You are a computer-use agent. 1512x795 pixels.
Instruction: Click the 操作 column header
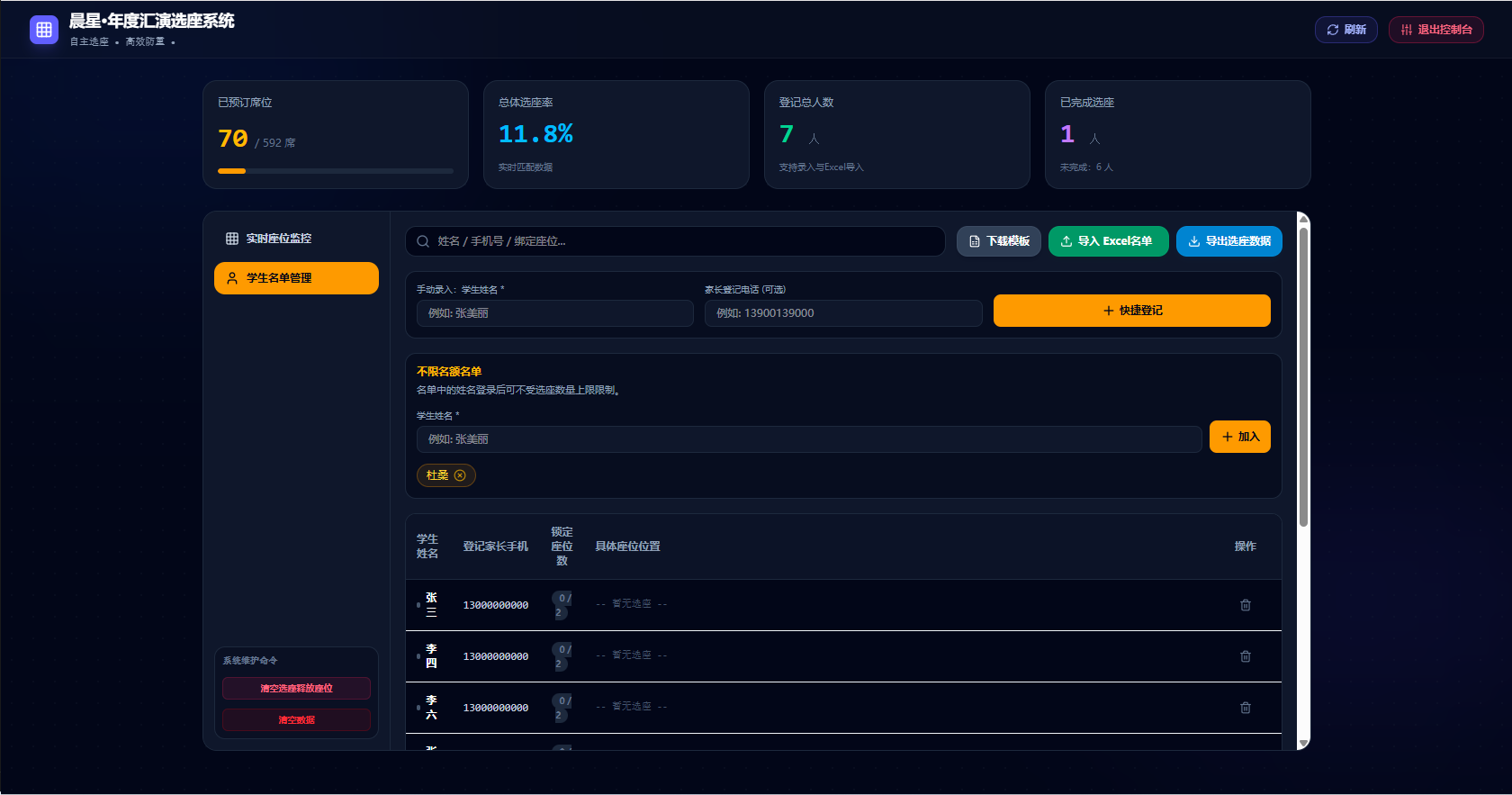[1246, 547]
